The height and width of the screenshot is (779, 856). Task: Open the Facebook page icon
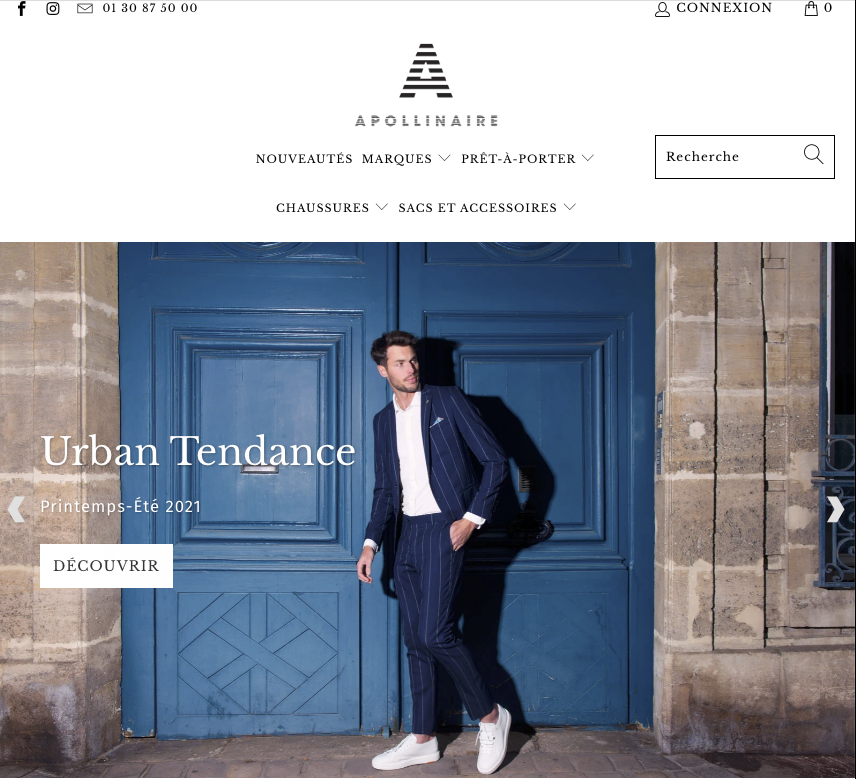(21, 8)
